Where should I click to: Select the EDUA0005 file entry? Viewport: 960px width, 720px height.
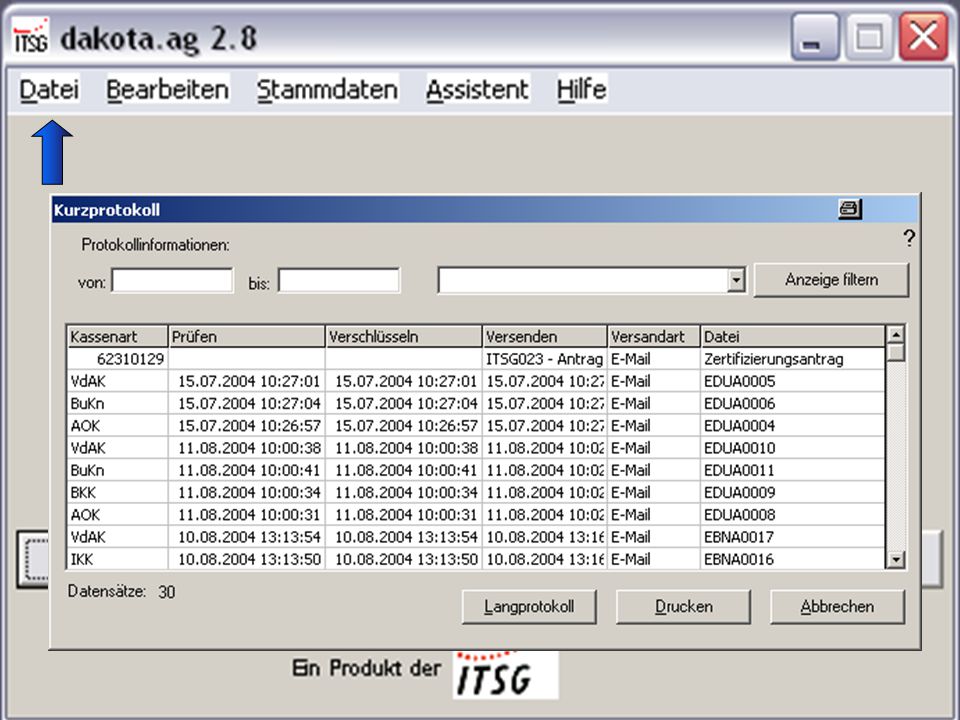(793, 381)
